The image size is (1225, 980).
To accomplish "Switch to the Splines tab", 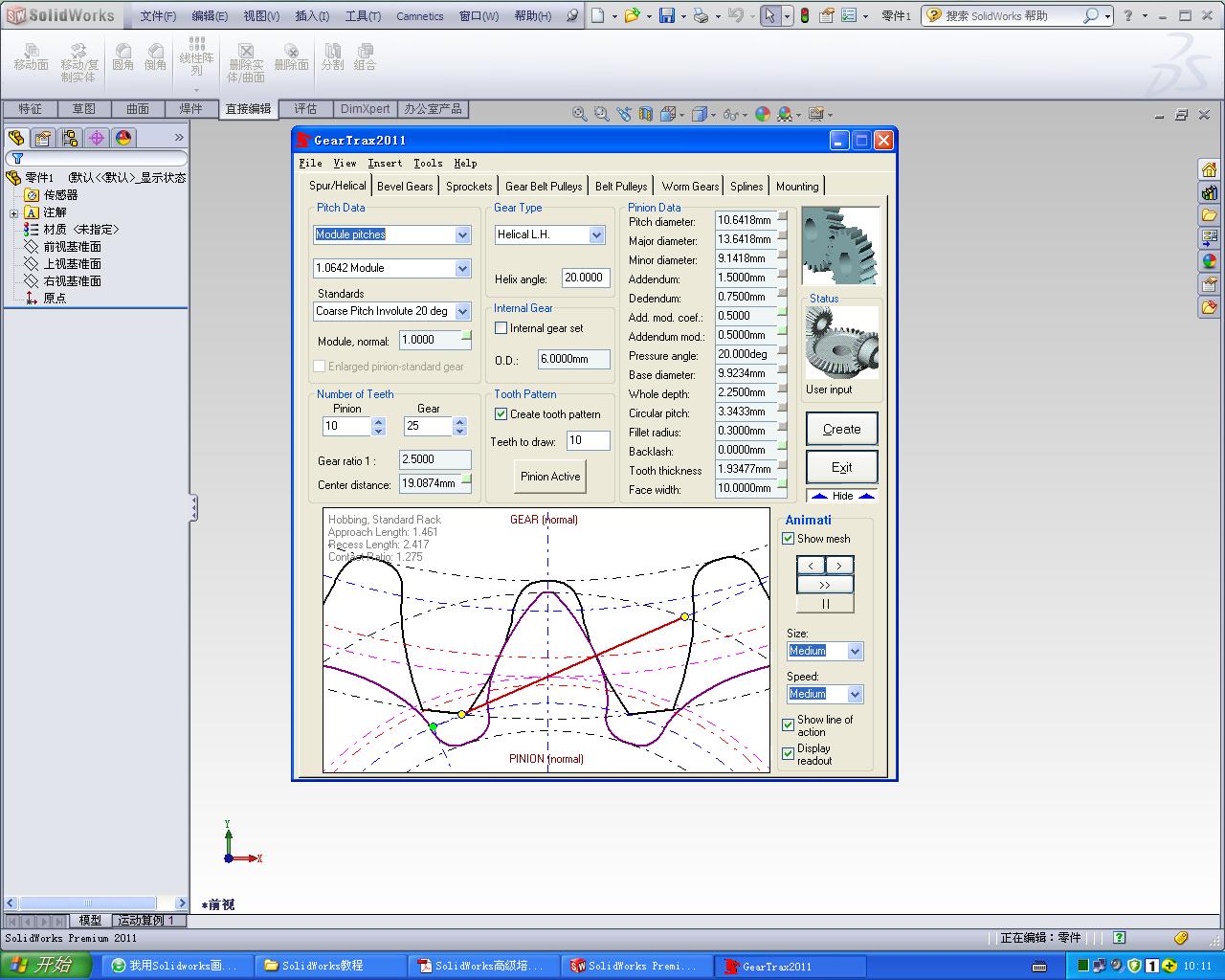I will [x=746, y=187].
